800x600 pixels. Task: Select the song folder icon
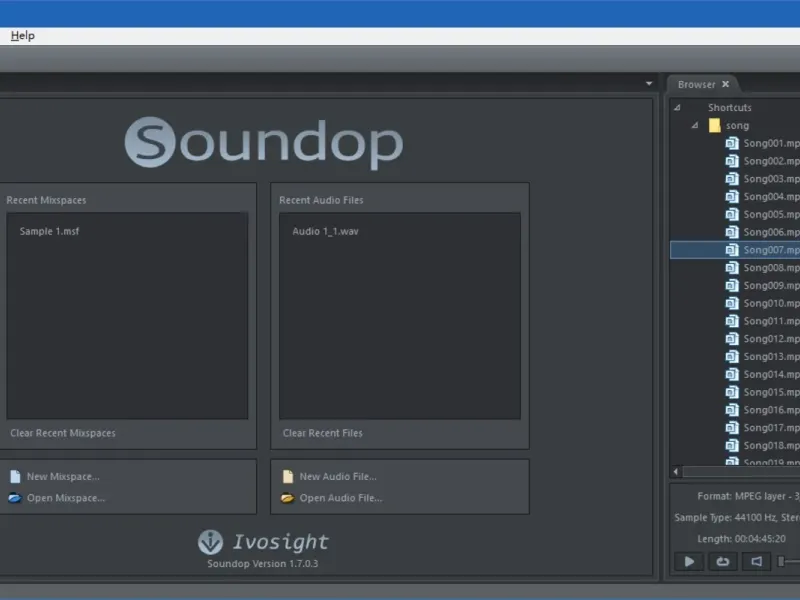(x=714, y=125)
